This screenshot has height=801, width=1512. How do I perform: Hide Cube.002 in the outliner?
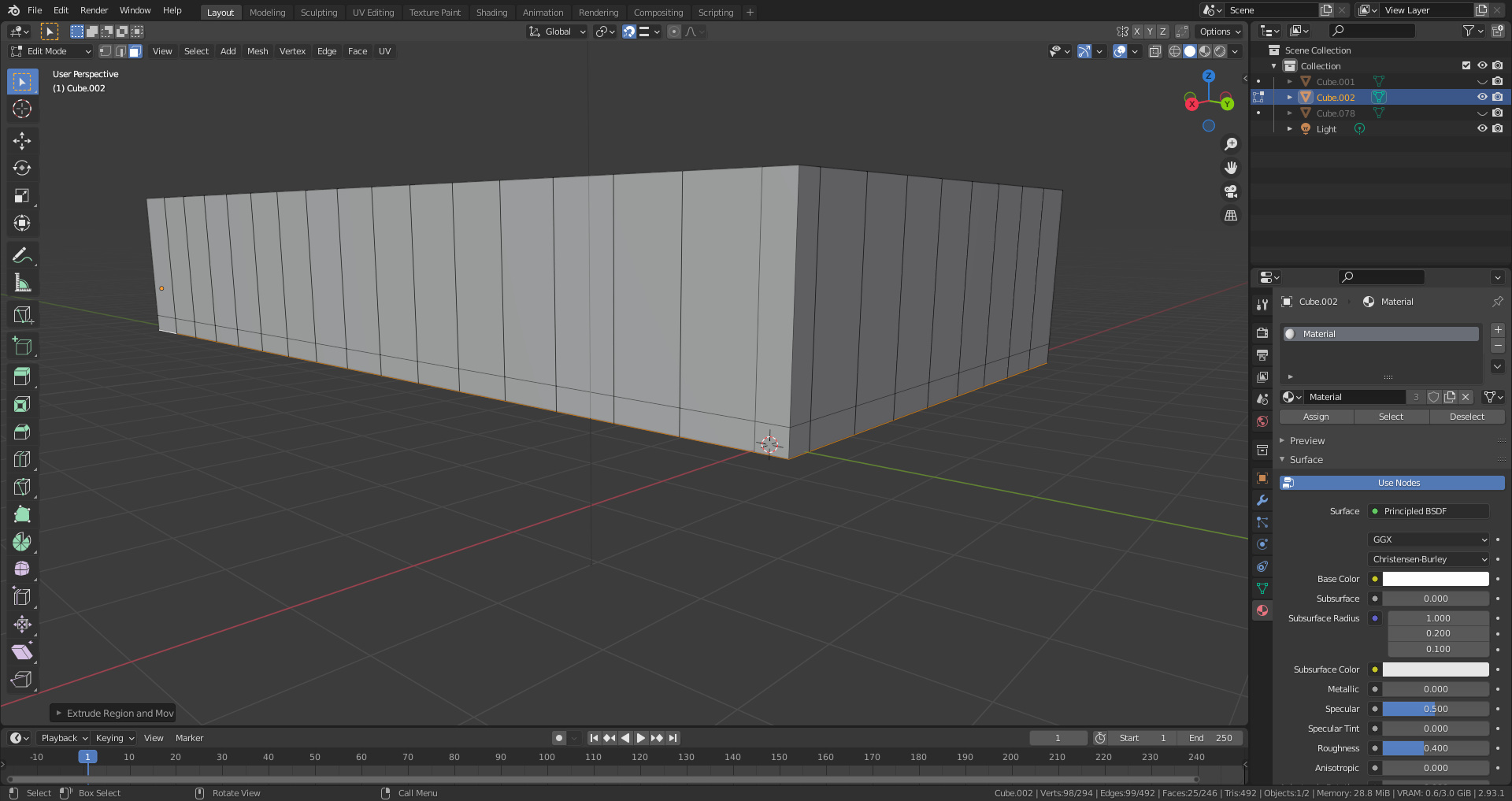coord(1481,98)
